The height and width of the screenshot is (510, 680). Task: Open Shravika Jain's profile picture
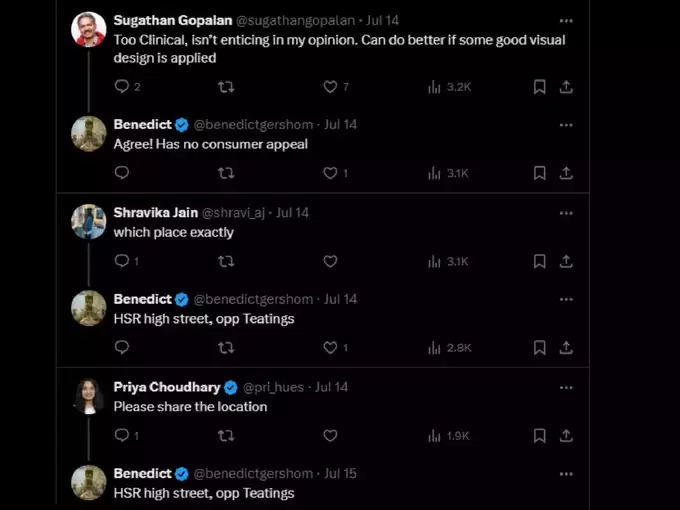[x=88, y=222]
